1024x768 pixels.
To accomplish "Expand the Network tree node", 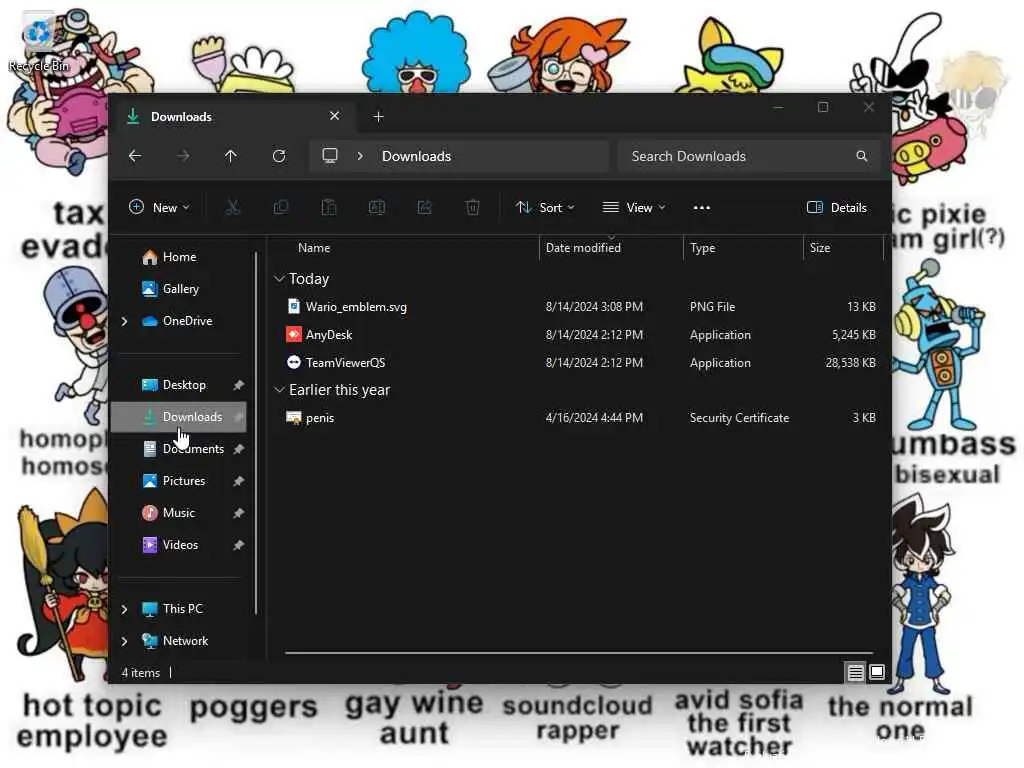I will pyautogui.click(x=124, y=641).
